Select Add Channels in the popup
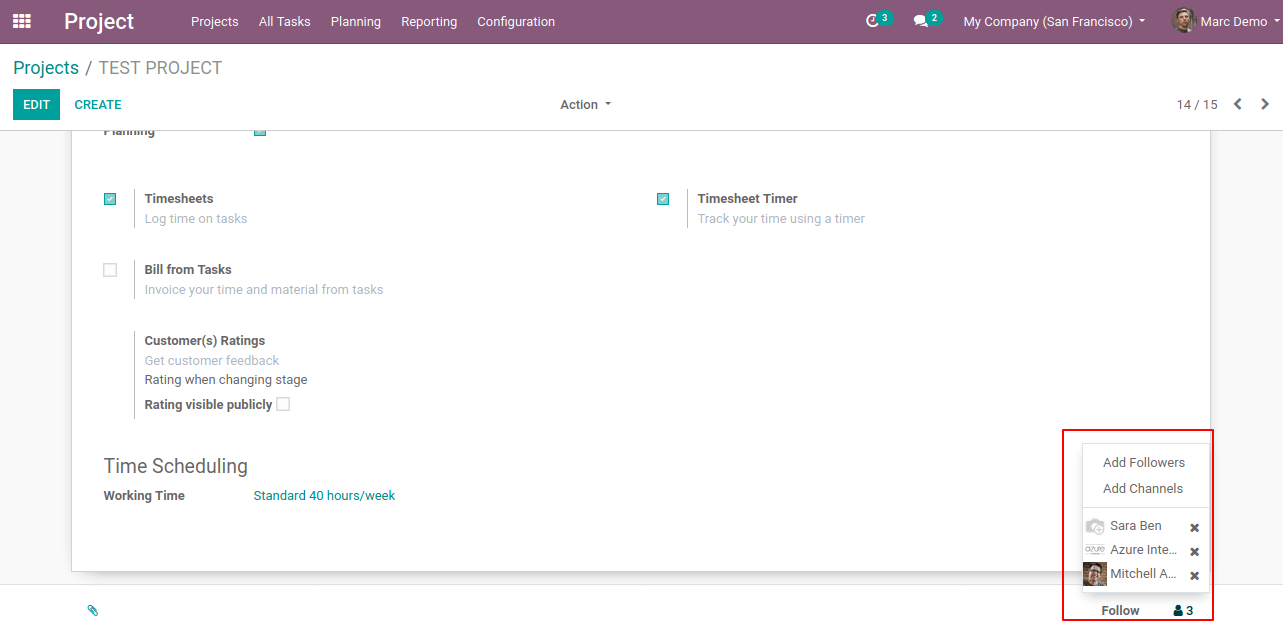1283x637 pixels. 1143,488
